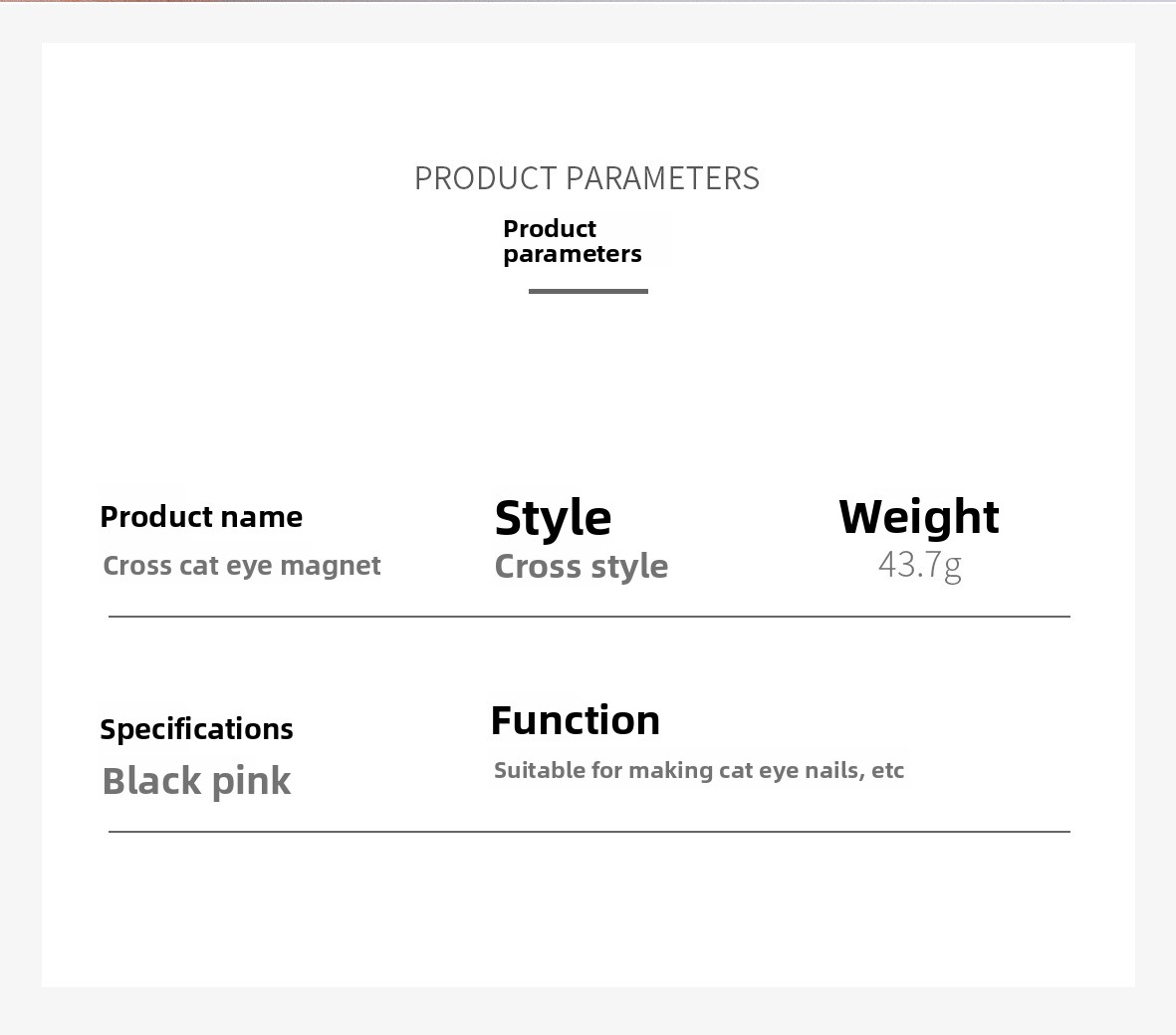
Task: Click the divider line below Black pink
Action: point(588,831)
